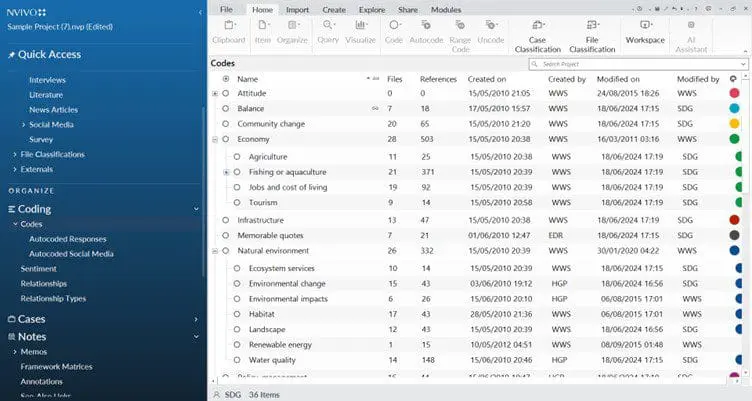The image size is (752, 401).
Task: Select the Balance code radio circle
Action: coord(226,108)
